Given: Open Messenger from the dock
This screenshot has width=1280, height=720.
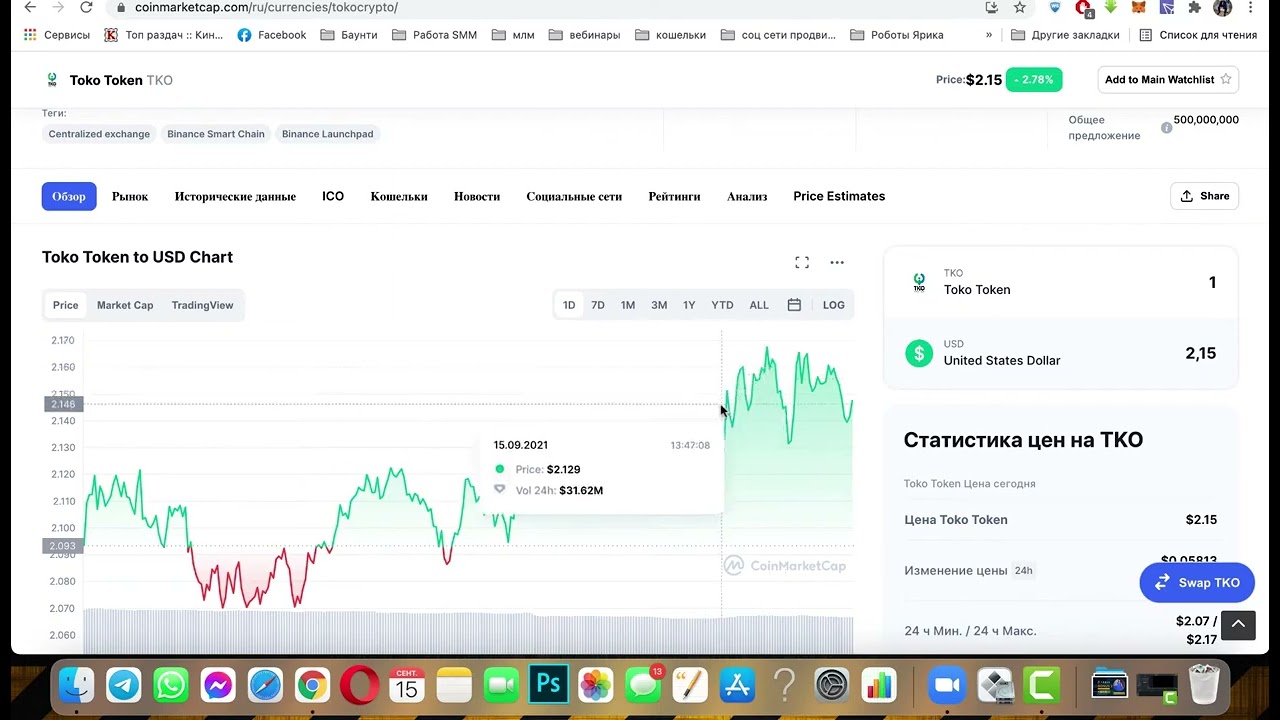Looking at the screenshot, I should pos(218,686).
